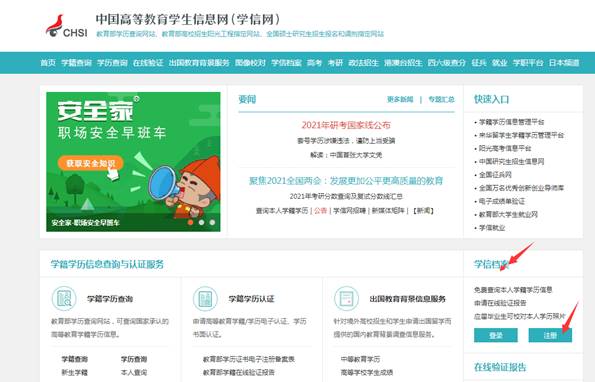Open 高考 in the navigation bar
The width and height of the screenshot is (595, 382).
(314, 63)
